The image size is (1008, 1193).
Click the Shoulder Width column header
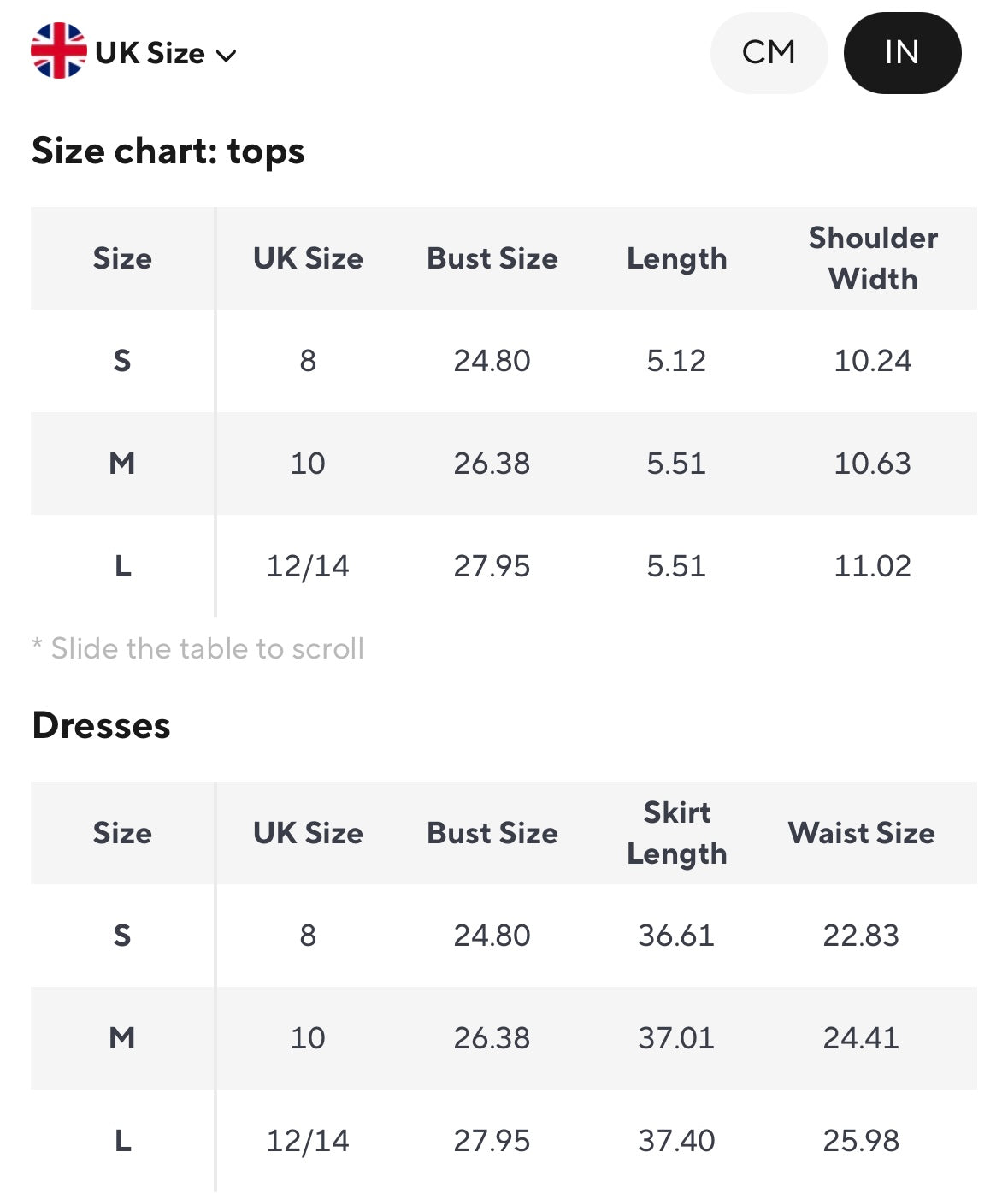pyautogui.click(x=873, y=258)
